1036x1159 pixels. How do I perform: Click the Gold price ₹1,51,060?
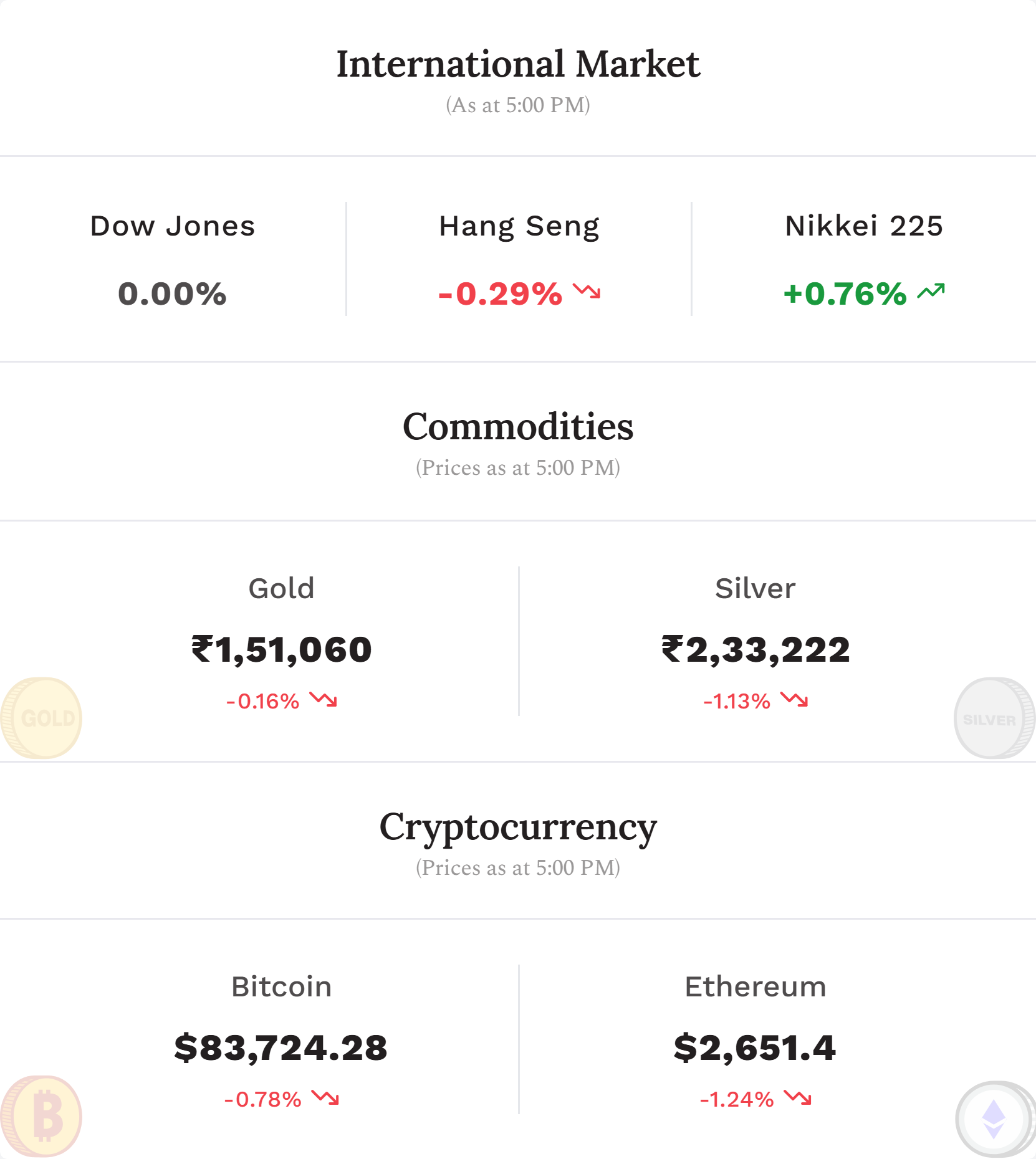[282, 649]
